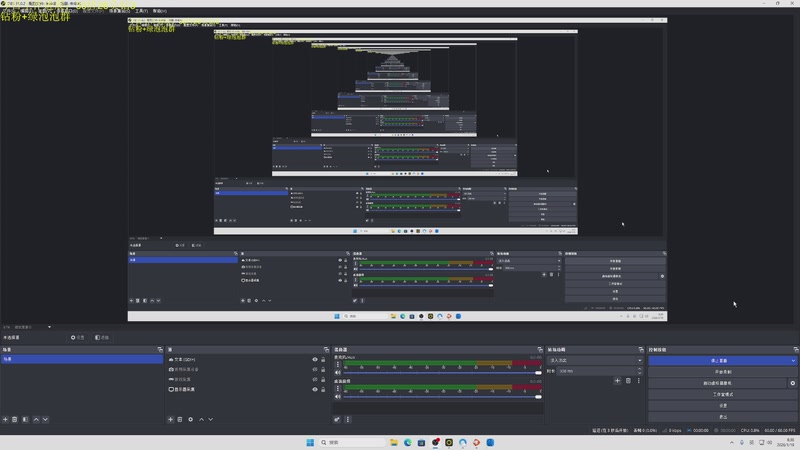The height and width of the screenshot is (450, 800).
Task: Add a new scene with the plus icon
Action: tap(5, 419)
